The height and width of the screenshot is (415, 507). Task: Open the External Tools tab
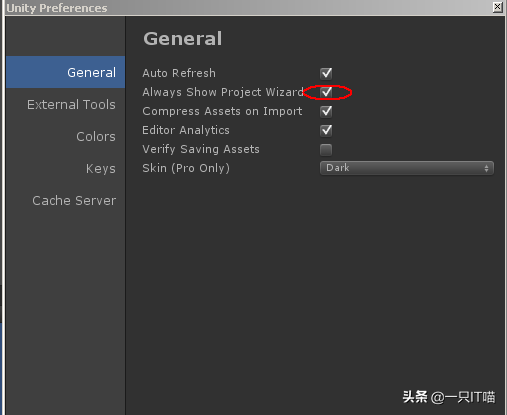coord(65,104)
